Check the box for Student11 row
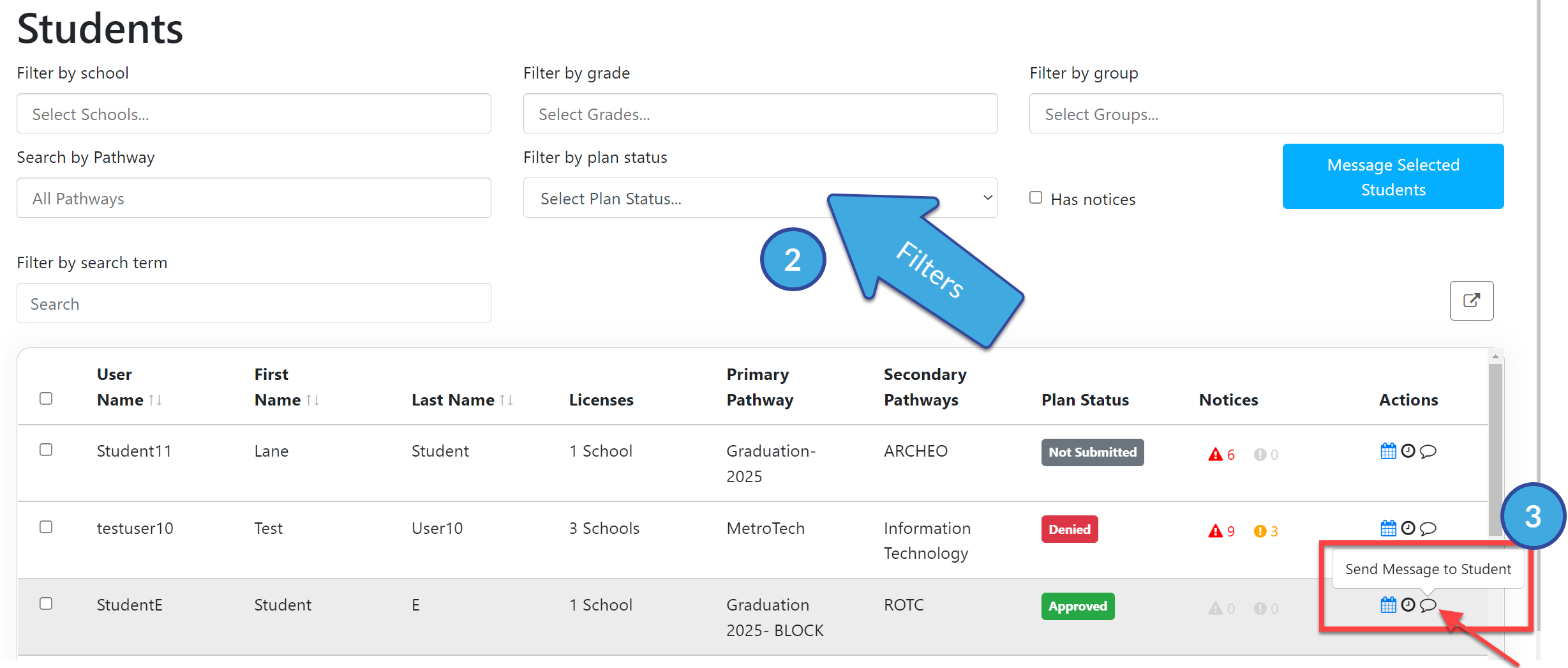The width and height of the screenshot is (1568, 668). 46,450
